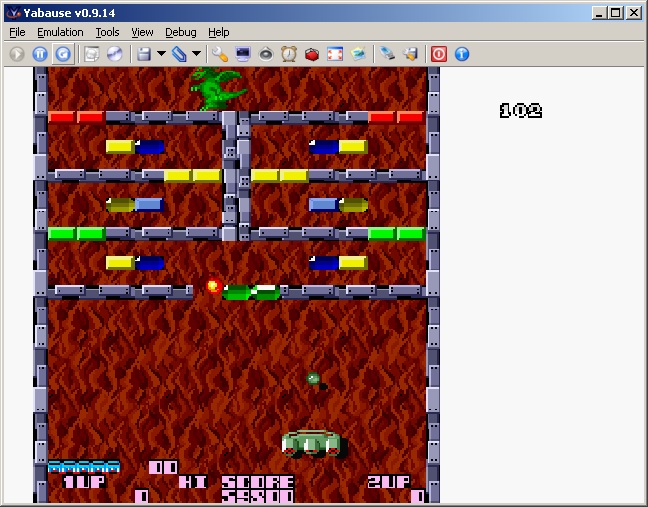Open settings via the wrench icon
This screenshot has height=507, width=648.
(220, 54)
